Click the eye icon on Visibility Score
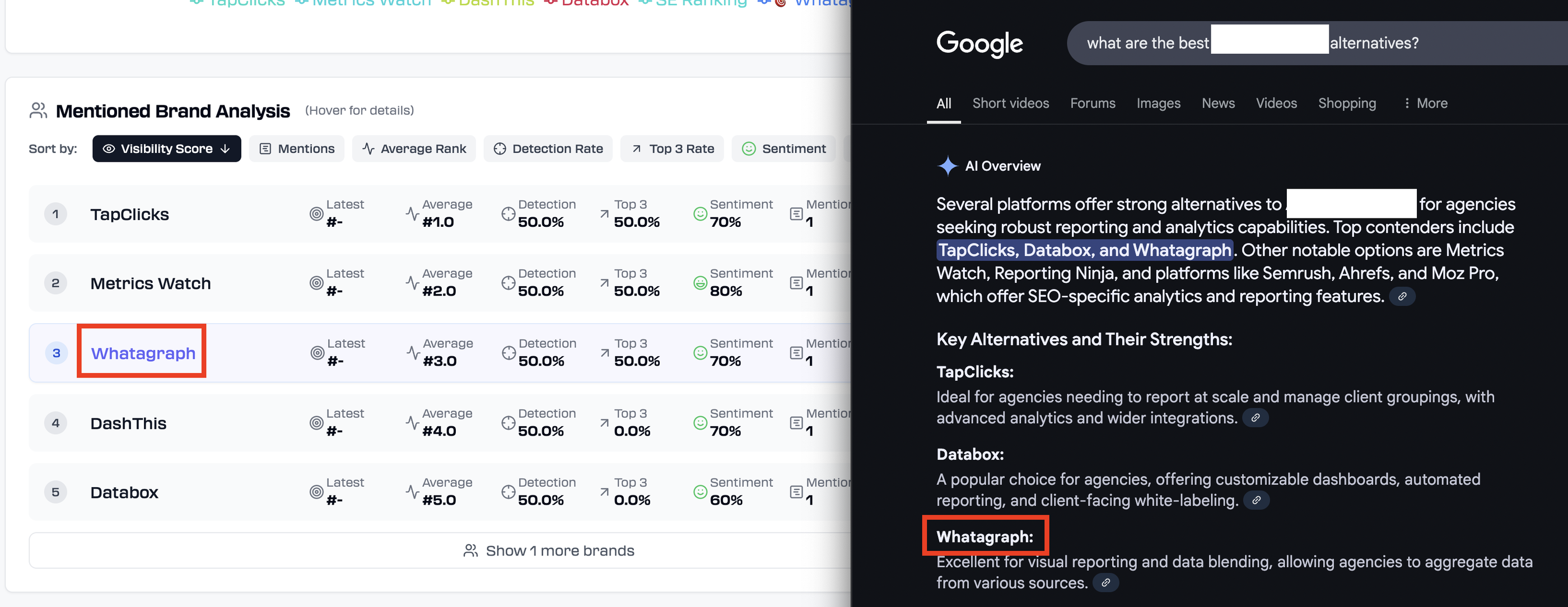This screenshot has height=607, width=1568. (110, 148)
